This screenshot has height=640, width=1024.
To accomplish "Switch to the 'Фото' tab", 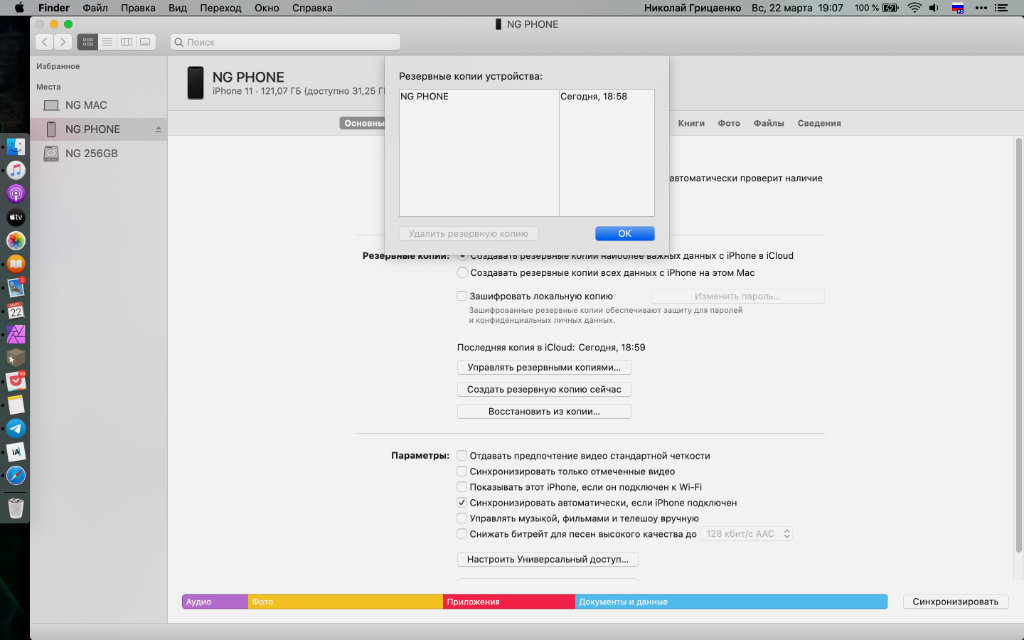I will coord(729,123).
